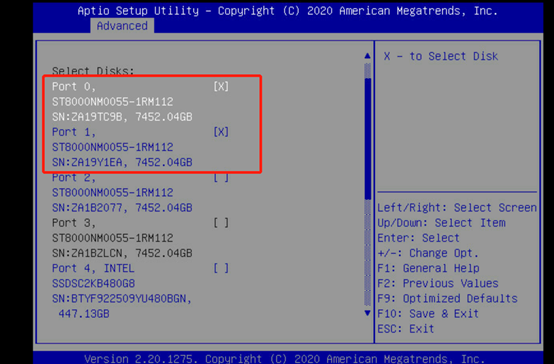Check the Port 3 disk checkbox
This screenshot has width=554, height=364.
click(x=221, y=223)
